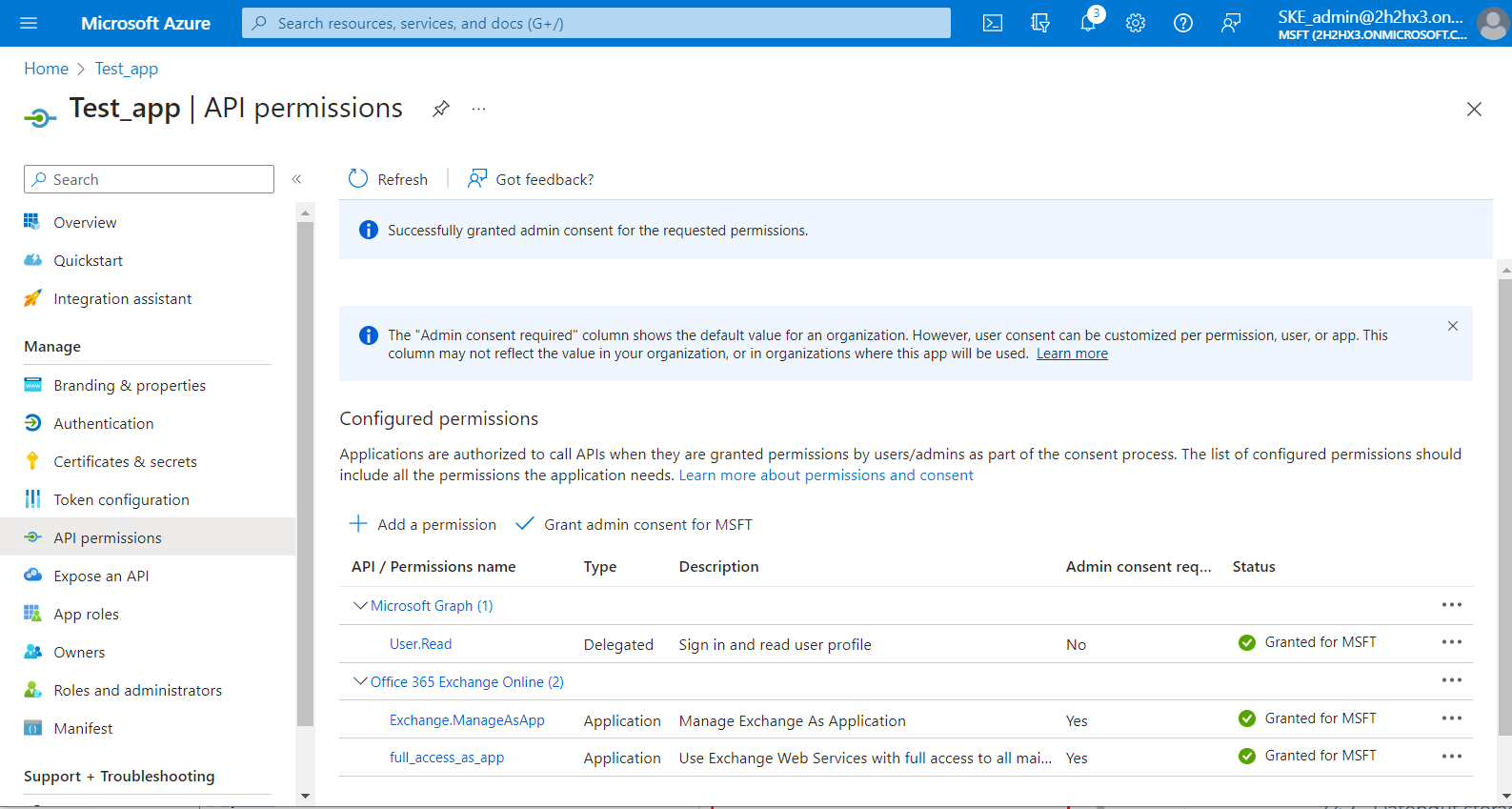The image size is (1512, 809).
Task: Click Grant admin consent for MSFT
Action: coord(635,524)
